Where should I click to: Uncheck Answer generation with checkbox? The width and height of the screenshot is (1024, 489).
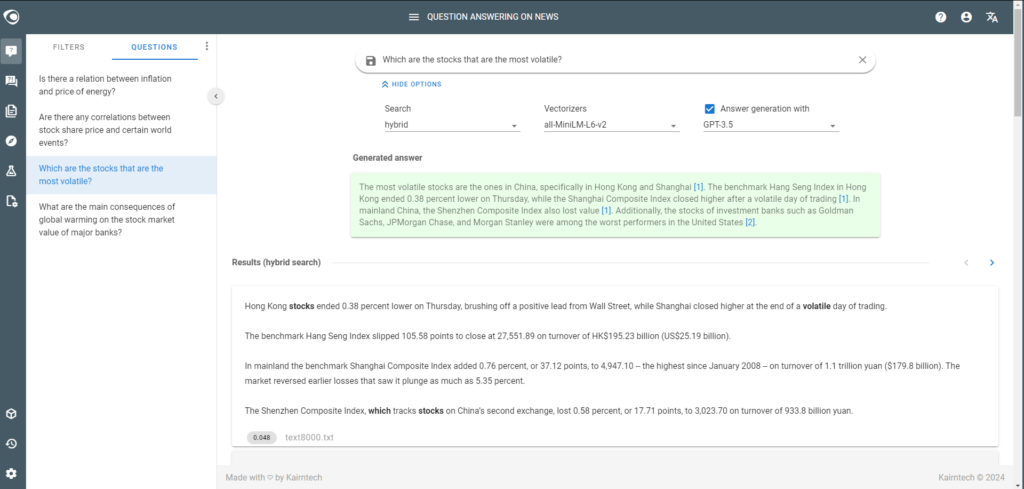point(709,108)
